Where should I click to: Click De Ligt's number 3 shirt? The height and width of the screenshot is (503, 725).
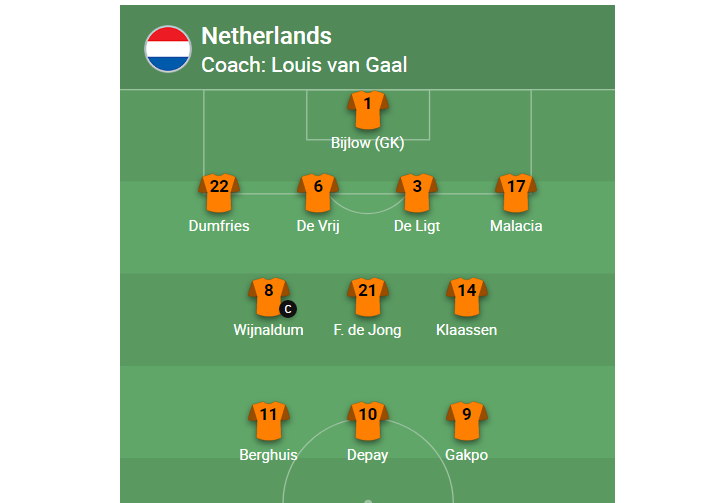(x=417, y=193)
